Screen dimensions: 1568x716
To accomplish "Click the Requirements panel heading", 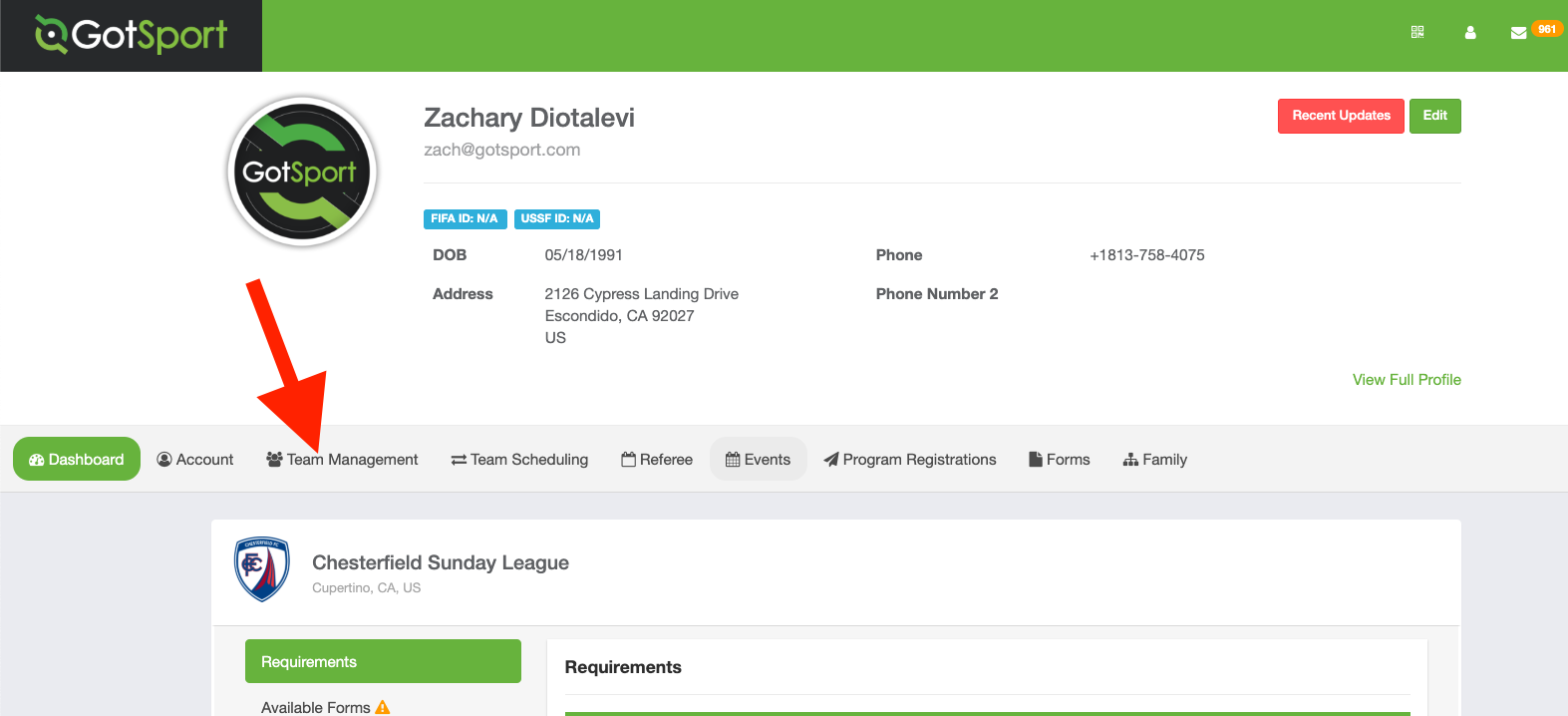I will click(x=623, y=667).
